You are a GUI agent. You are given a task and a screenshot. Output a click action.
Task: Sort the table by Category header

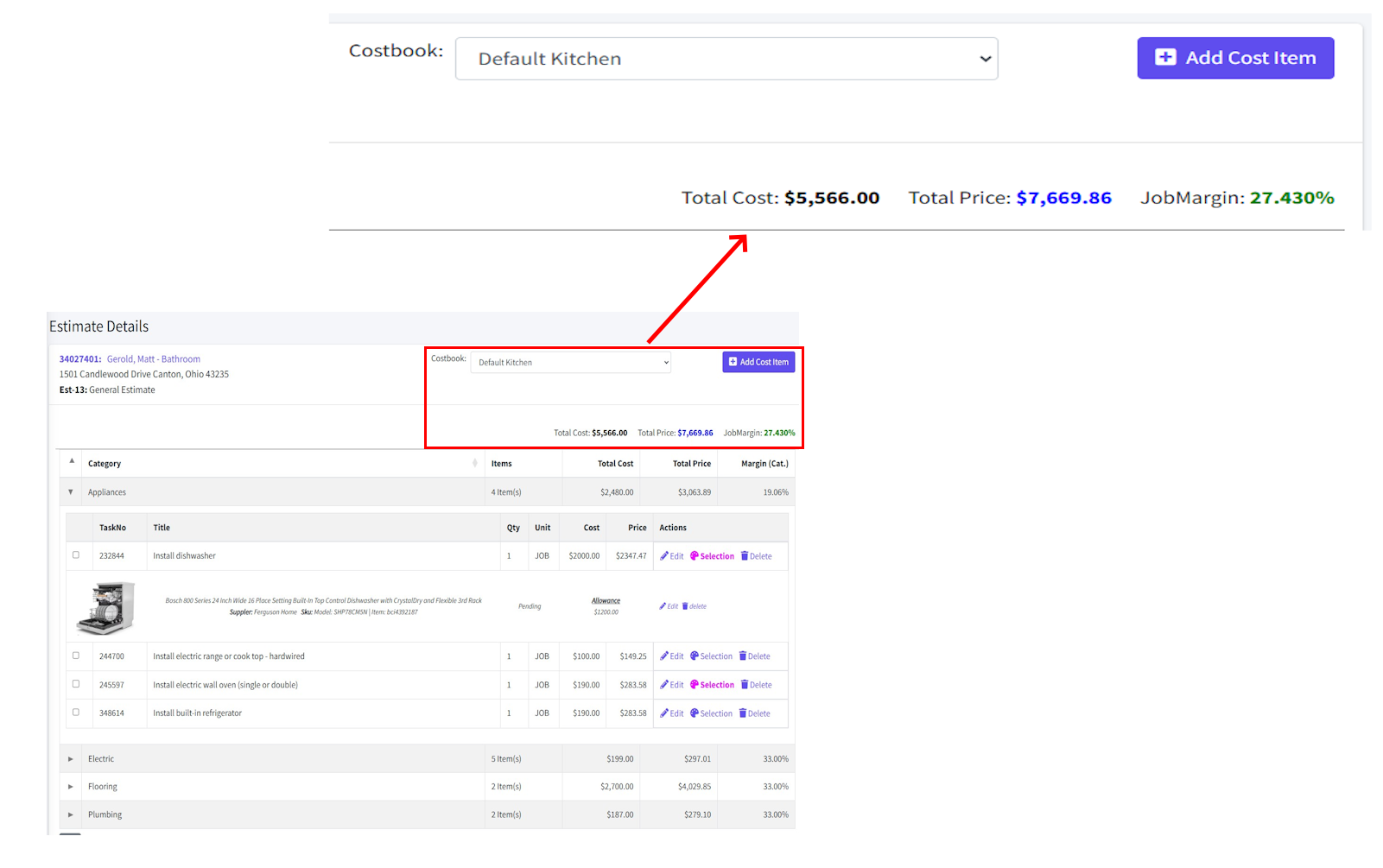pyautogui.click(x=105, y=464)
